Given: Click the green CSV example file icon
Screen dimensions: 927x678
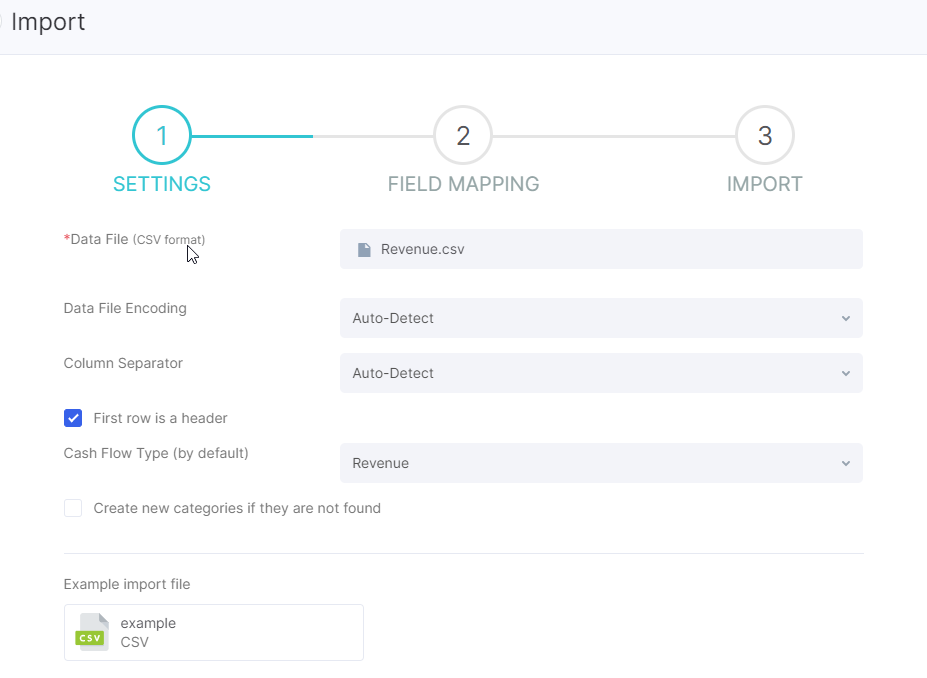Looking at the screenshot, I should [91, 632].
